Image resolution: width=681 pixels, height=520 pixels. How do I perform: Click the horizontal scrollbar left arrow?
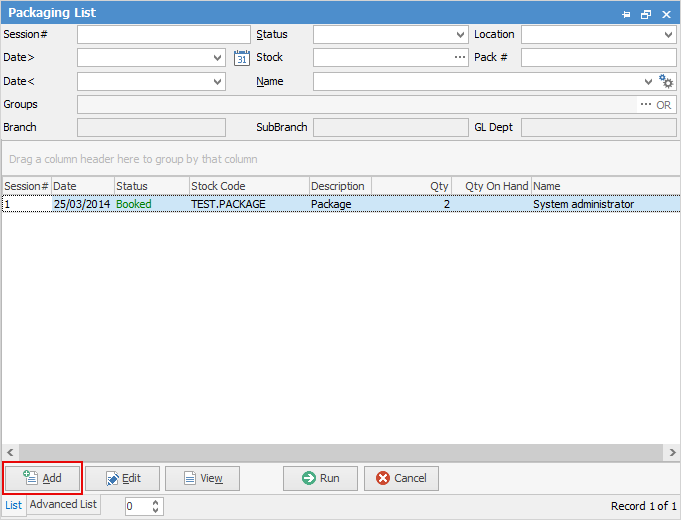[x=10, y=452]
